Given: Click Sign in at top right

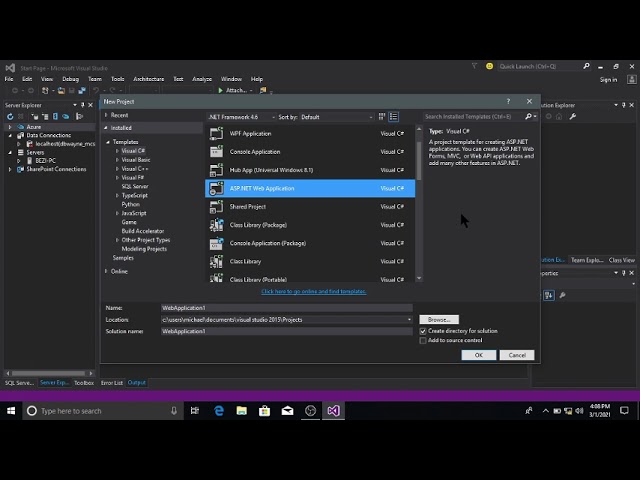Looking at the screenshot, I should click(608, 80).
